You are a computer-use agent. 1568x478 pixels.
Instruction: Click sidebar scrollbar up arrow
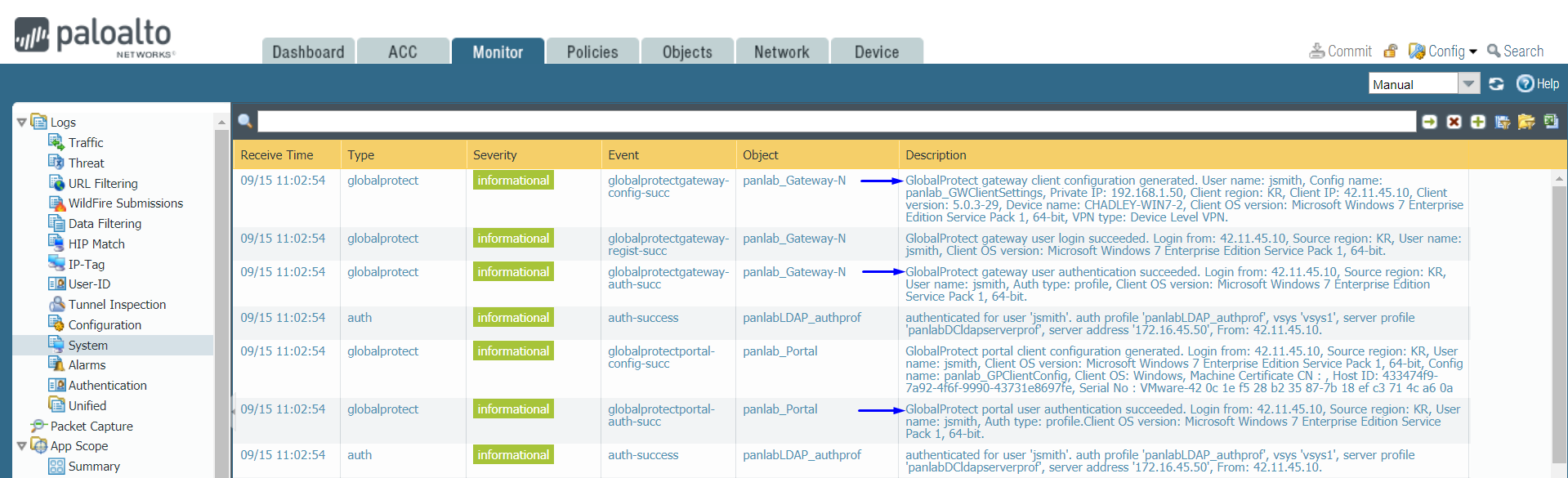(x=221, y=122)
